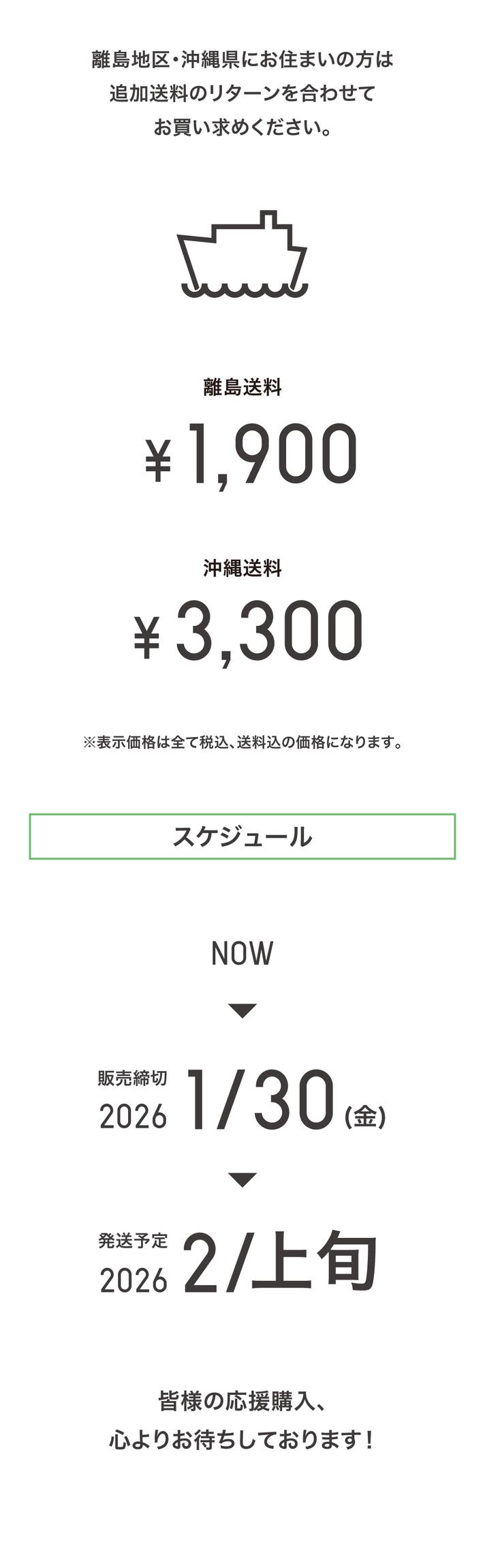Viewport: 485px width, 1568px height.
Task: Click the 離島送料 label
Action: [x=242, y=387]
